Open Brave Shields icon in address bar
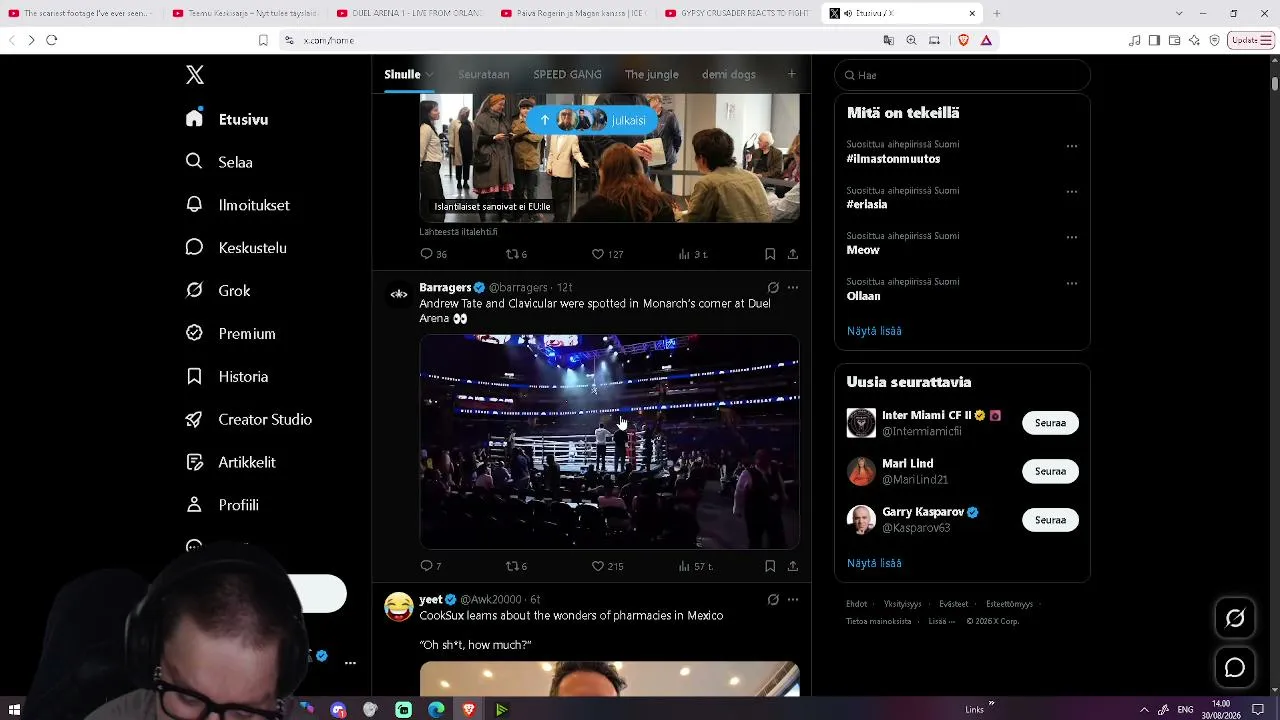Viewport: 1280px width, 720px height. coord(964,40)
